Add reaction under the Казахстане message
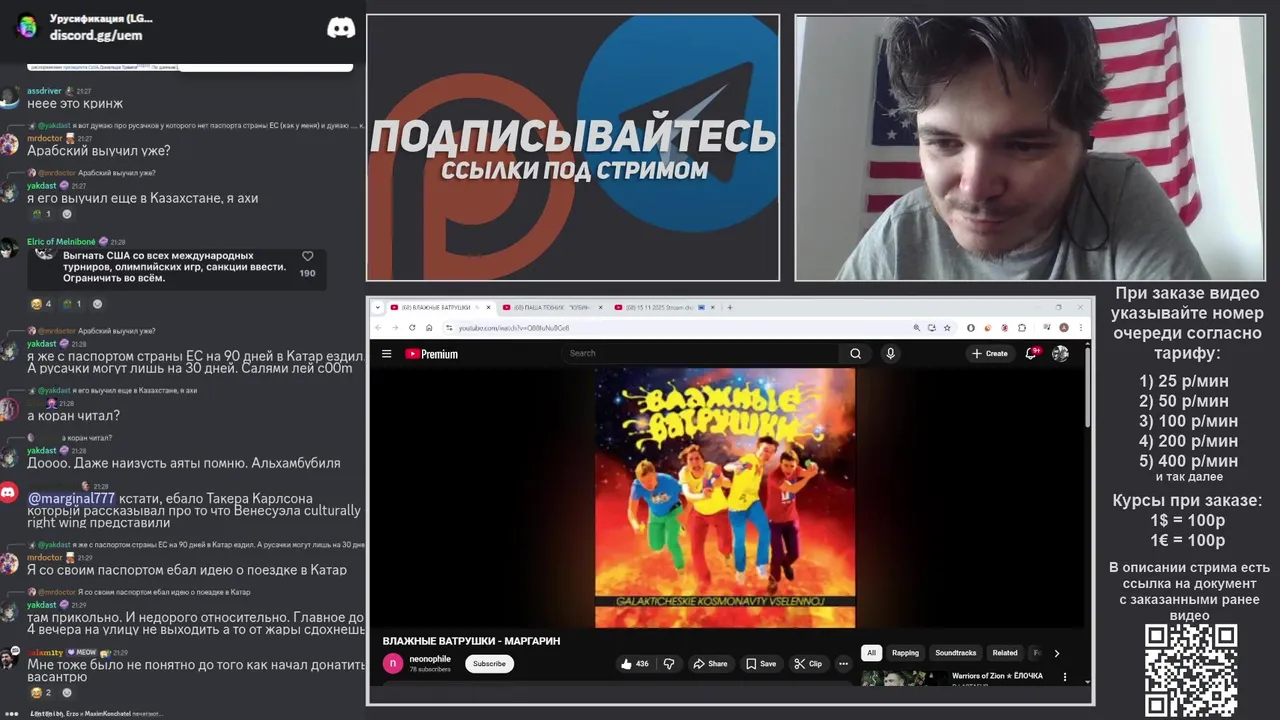Viewport: 1280px width, 720px height. tap(67, 214)
